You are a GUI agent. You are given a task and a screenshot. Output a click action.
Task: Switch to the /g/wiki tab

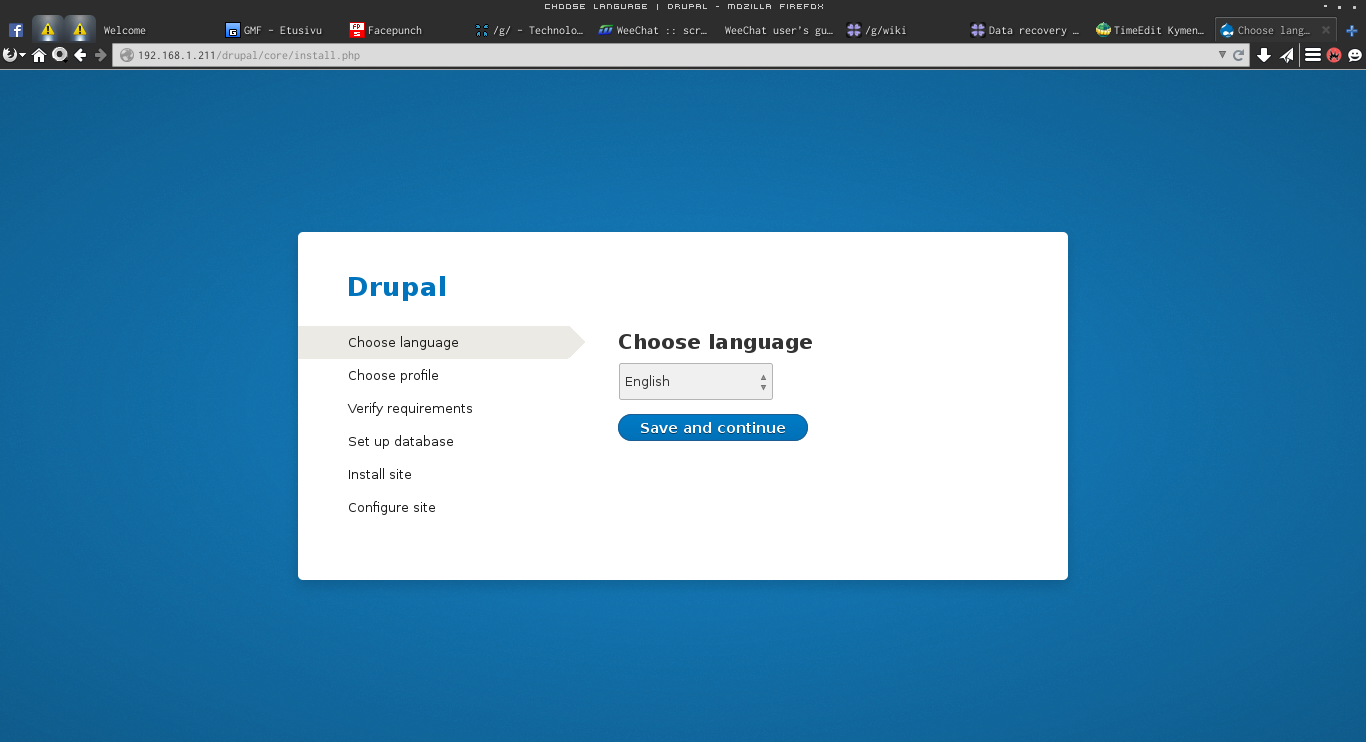tap(901, 30)
